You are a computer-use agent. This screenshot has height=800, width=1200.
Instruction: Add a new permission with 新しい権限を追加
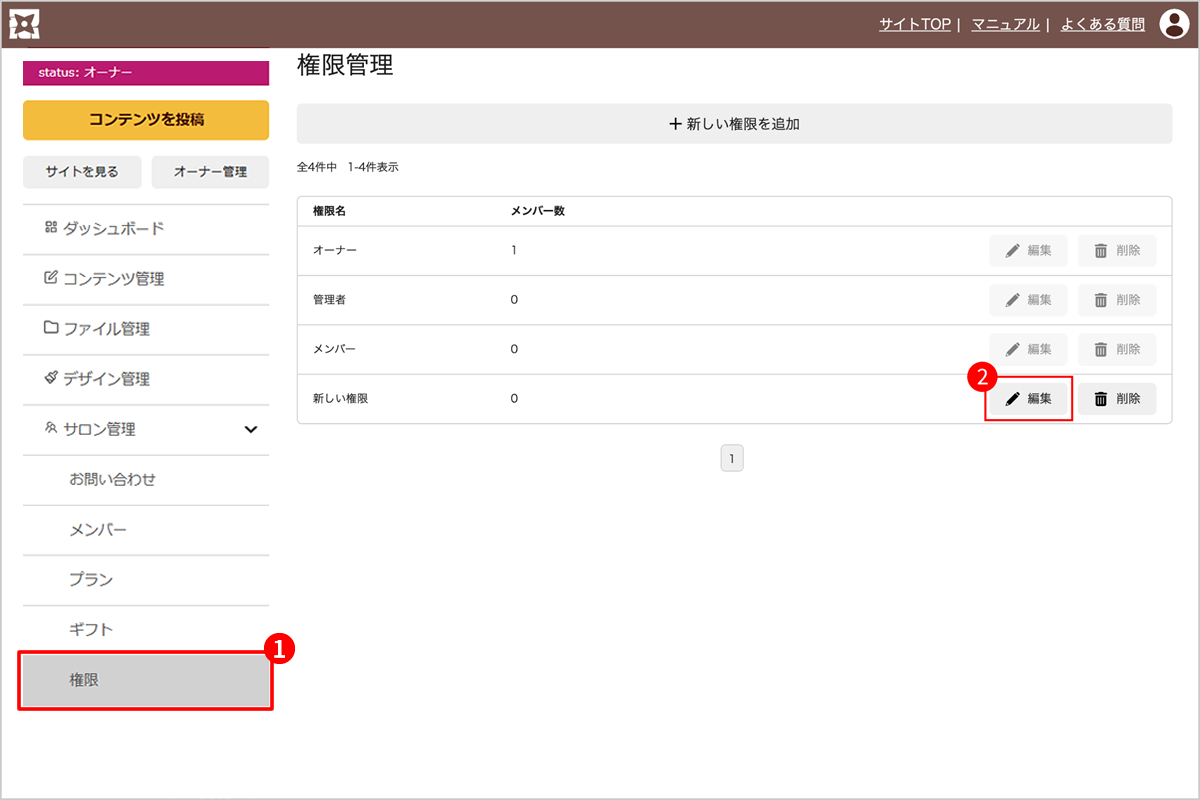point(734,124)
